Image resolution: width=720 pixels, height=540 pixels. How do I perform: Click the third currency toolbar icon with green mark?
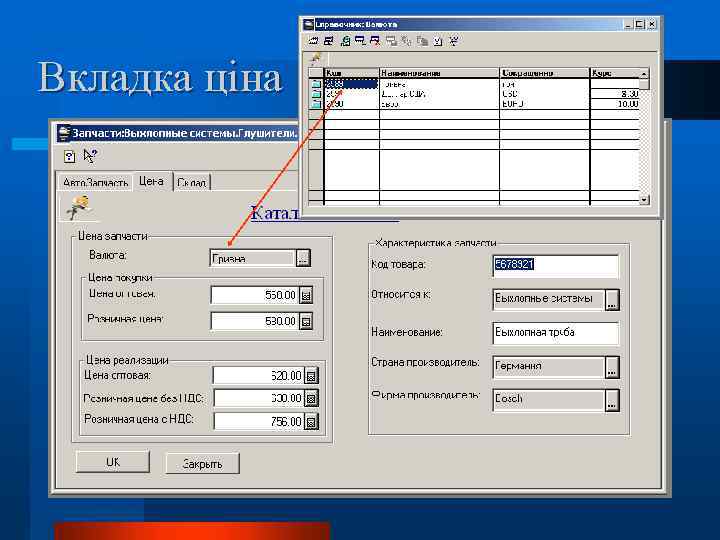point(345,41)
